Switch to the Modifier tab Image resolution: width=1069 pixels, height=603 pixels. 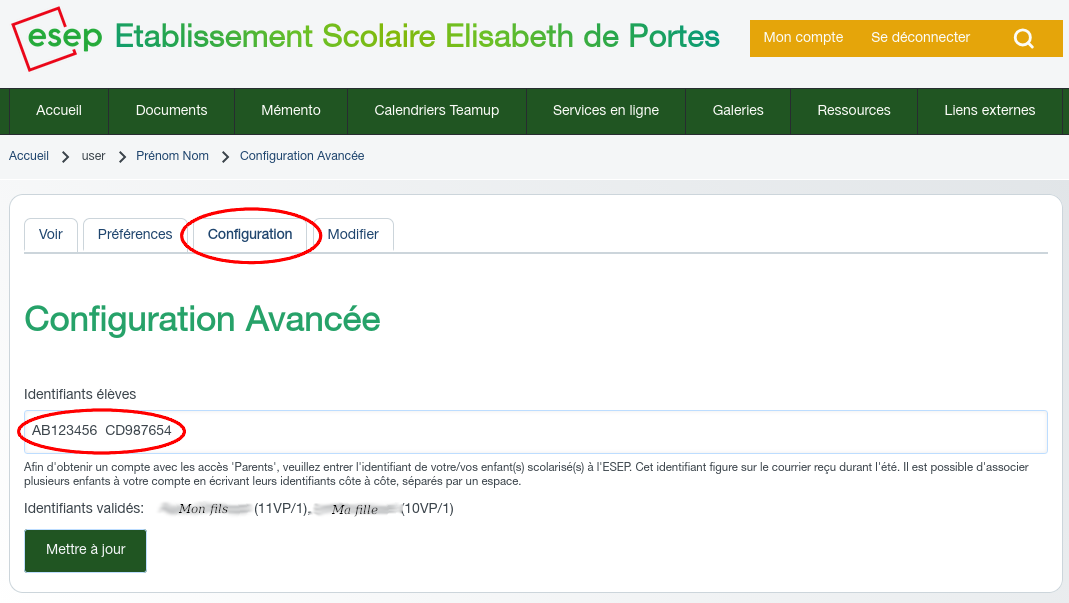[x=353, y=235]
